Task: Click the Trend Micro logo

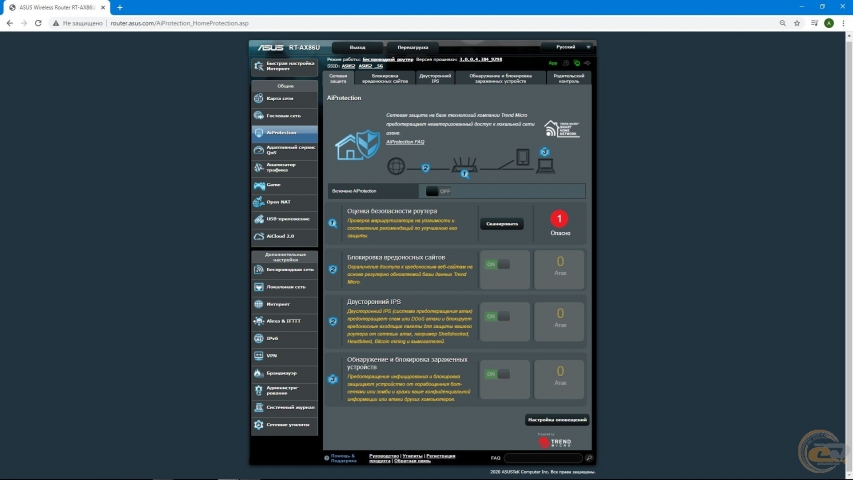Action: 554,441
